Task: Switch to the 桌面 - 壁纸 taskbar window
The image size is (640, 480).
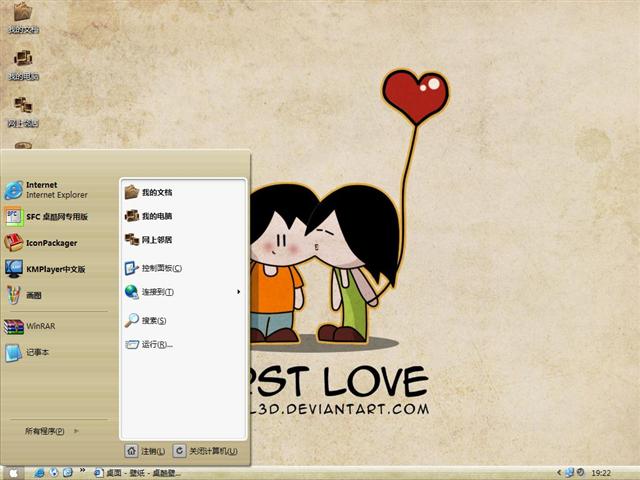Action: point(138,473)
